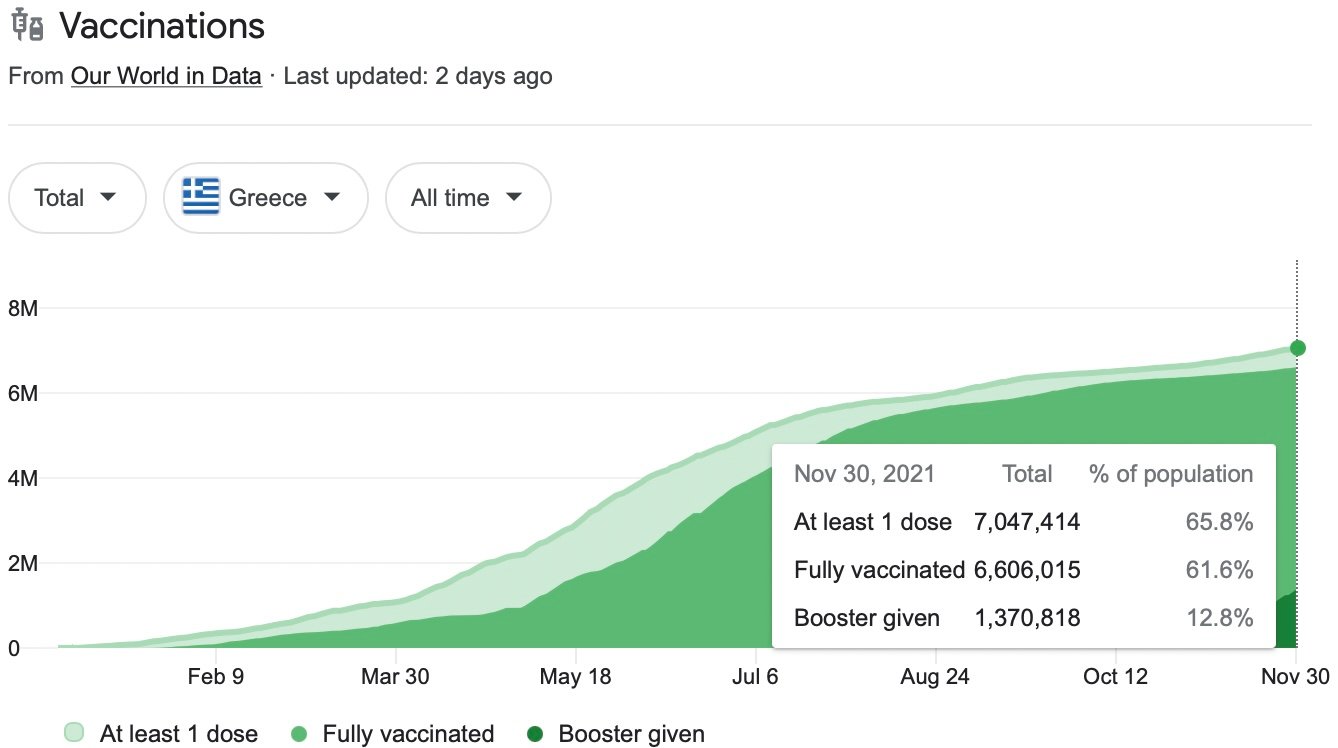Click the green data point marker on chart

(1297, 348)
